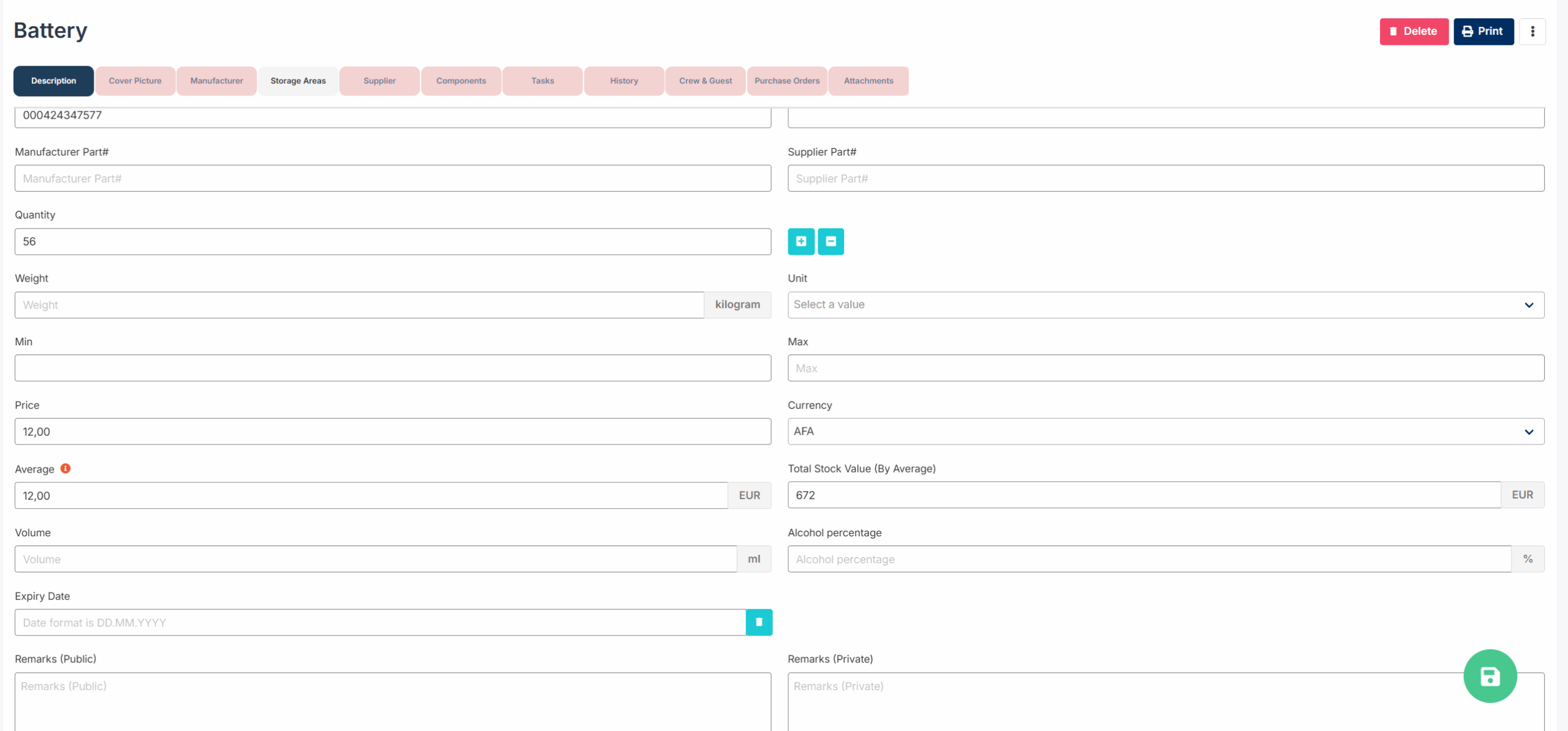
Task: Open the Supplier tab
Action: [x=380, y=81]
